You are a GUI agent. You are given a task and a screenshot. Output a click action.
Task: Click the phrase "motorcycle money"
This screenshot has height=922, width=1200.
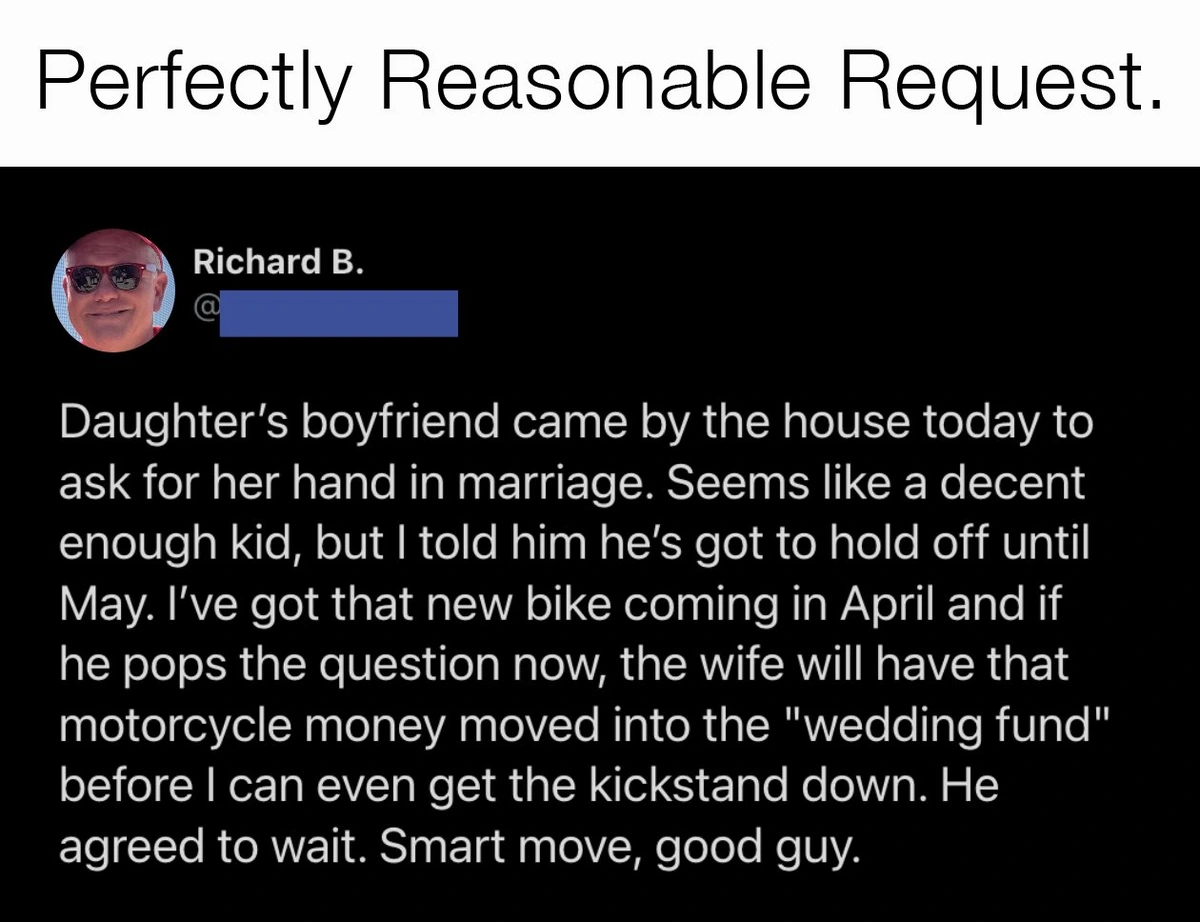click(x=234, y=725)
